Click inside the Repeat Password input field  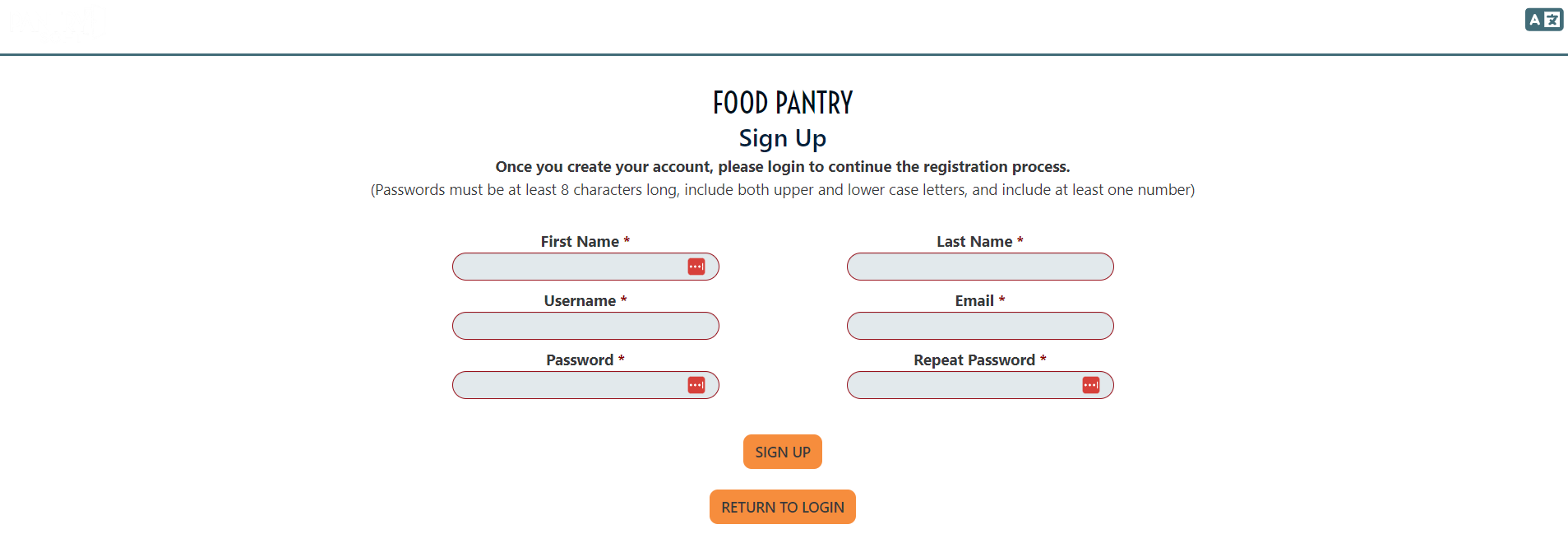(970, 384)
